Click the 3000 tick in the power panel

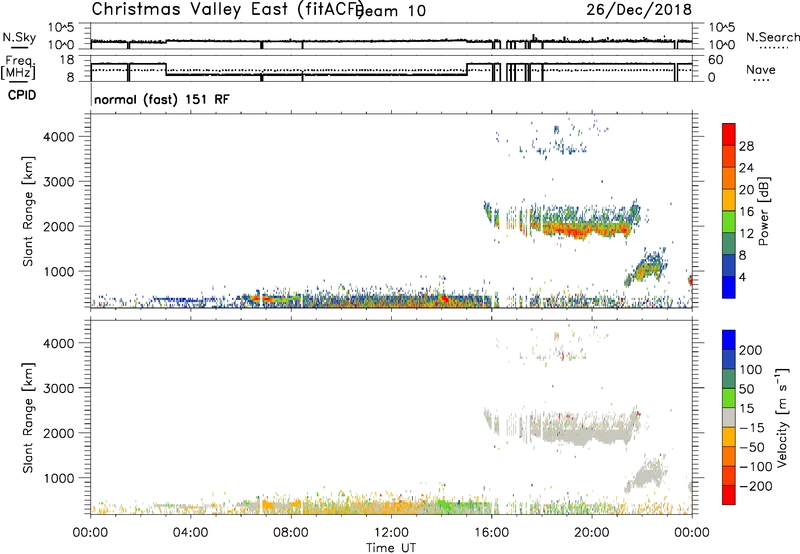click(59, 182)
